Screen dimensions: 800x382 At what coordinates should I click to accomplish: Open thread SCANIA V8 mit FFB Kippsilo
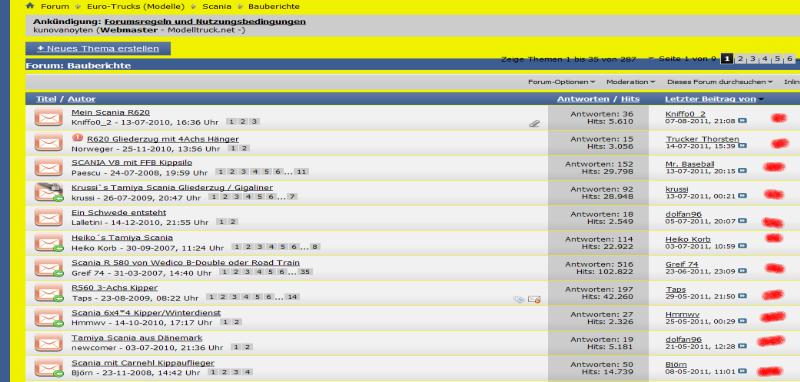point(132,162)
